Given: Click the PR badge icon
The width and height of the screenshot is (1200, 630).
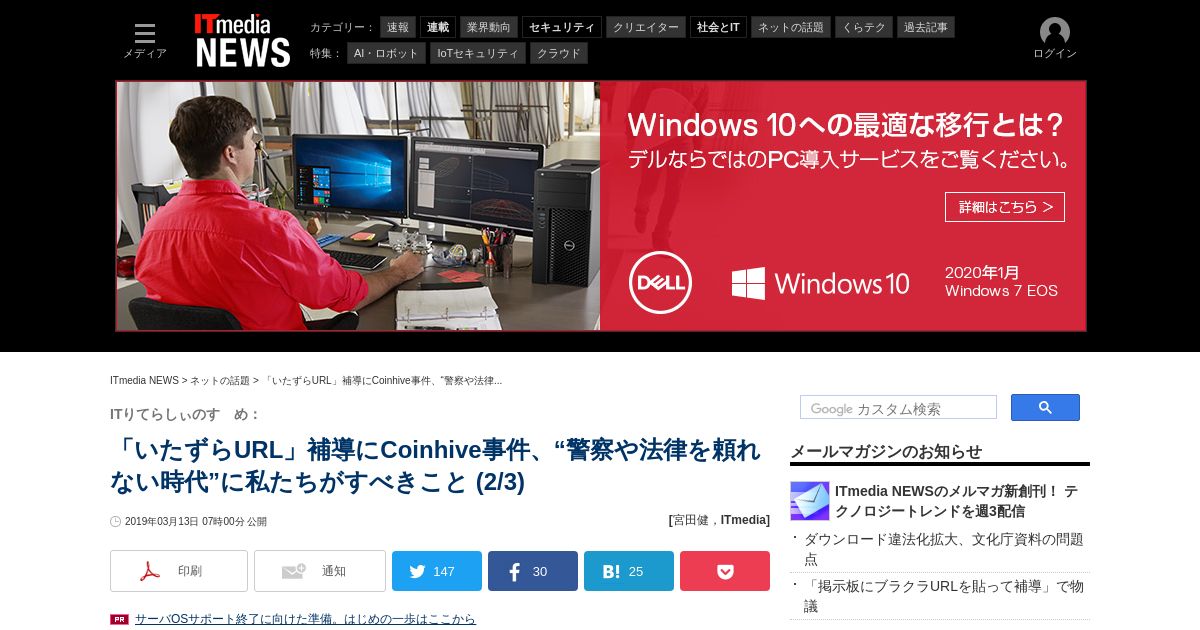Looking at the screenshot, I should pos(119,620).
